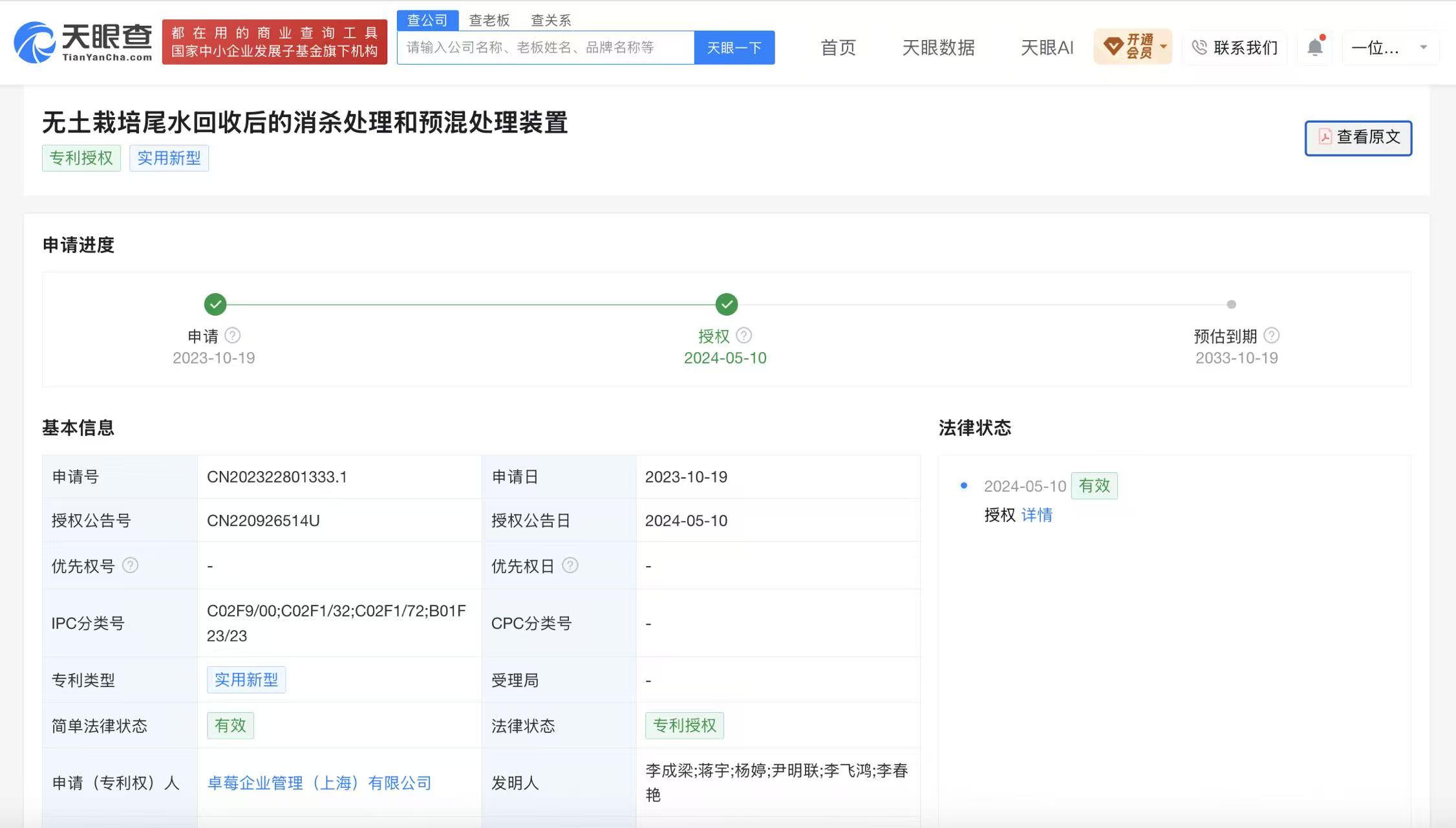1456x828 pixels.
Task: Open the 天眼数据 menu
Action: coord(938,47)
